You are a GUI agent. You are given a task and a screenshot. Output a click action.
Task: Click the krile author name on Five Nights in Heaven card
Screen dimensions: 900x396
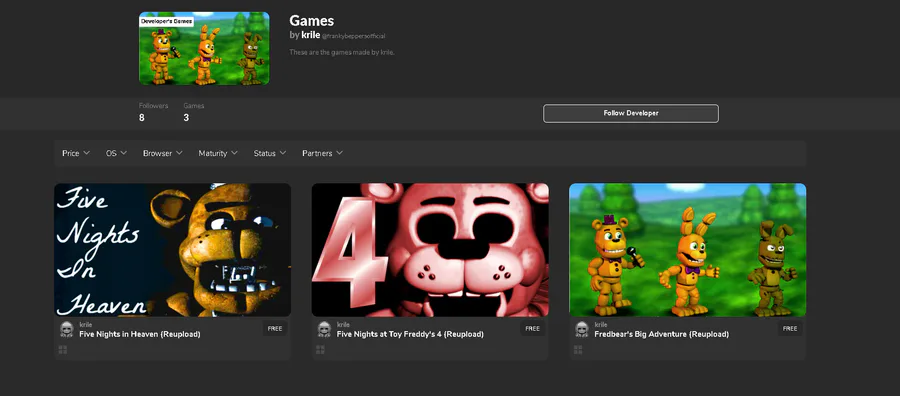pyautogui.click(x=86, y=325)
